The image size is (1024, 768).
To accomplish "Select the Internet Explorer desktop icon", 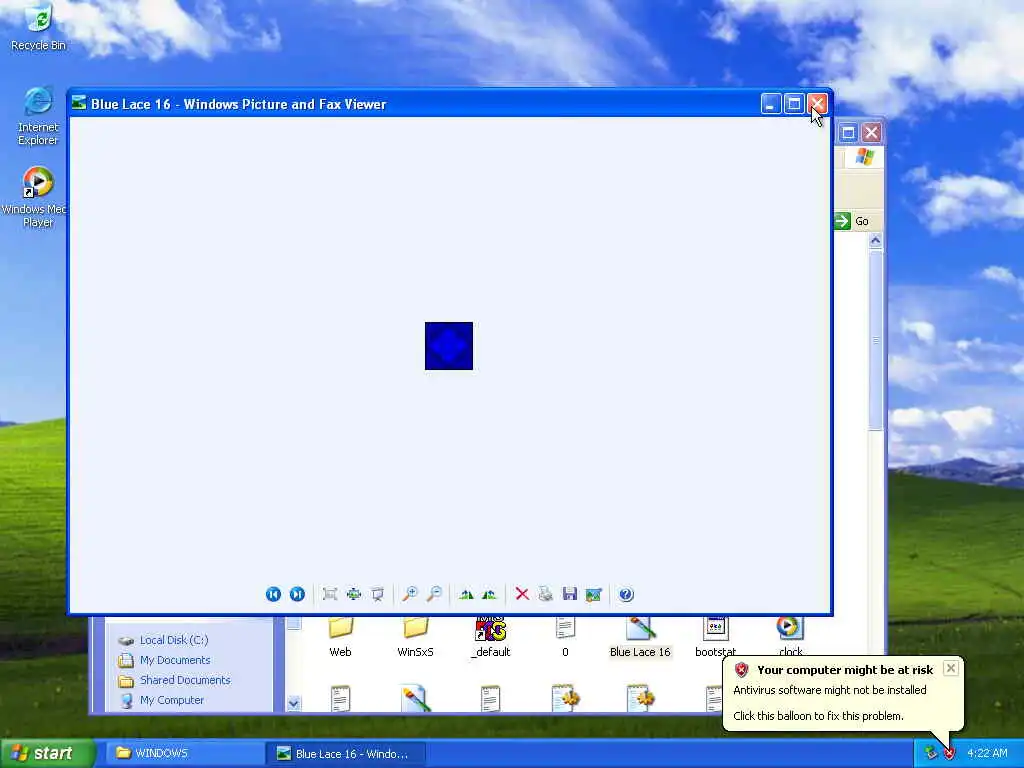I will (x=38, y=116).
